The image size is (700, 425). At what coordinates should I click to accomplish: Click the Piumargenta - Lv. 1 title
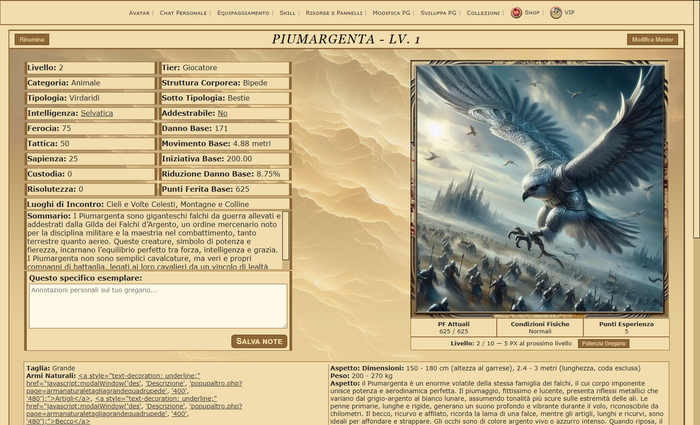tap(346, 39)
